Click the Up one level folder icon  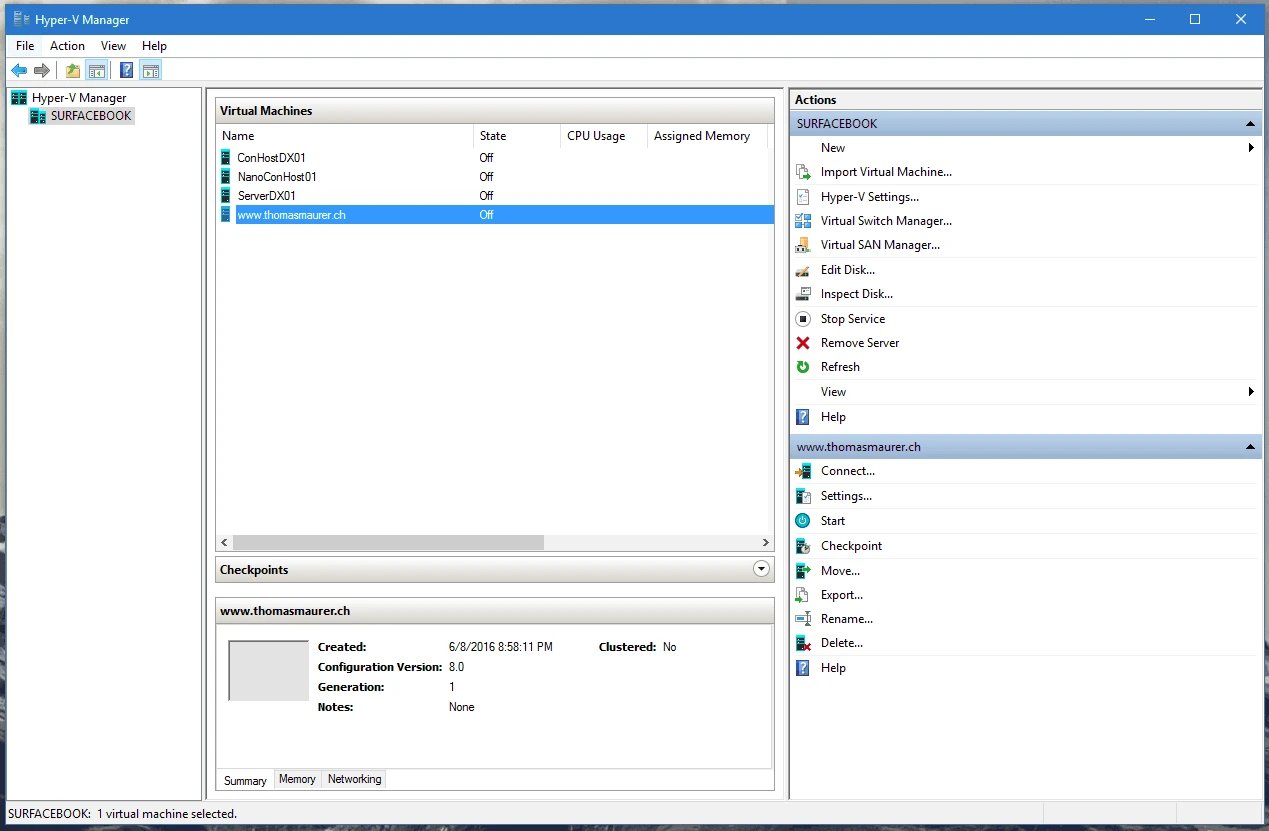73,70
